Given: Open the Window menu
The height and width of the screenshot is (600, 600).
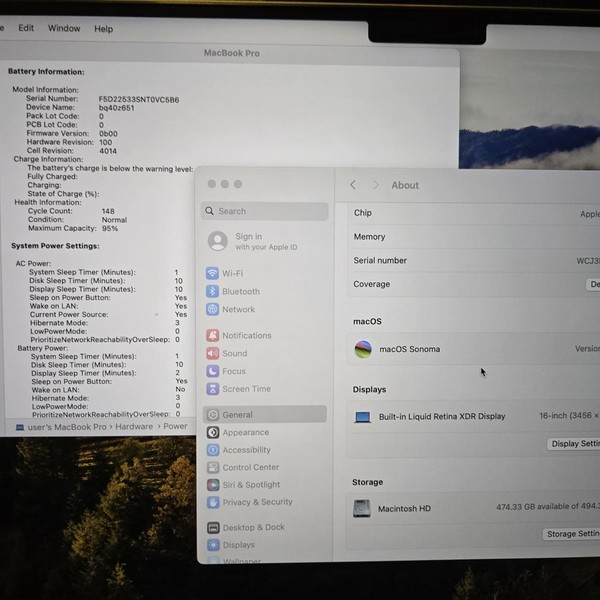Looking at the screenshot, I should 64,28.
